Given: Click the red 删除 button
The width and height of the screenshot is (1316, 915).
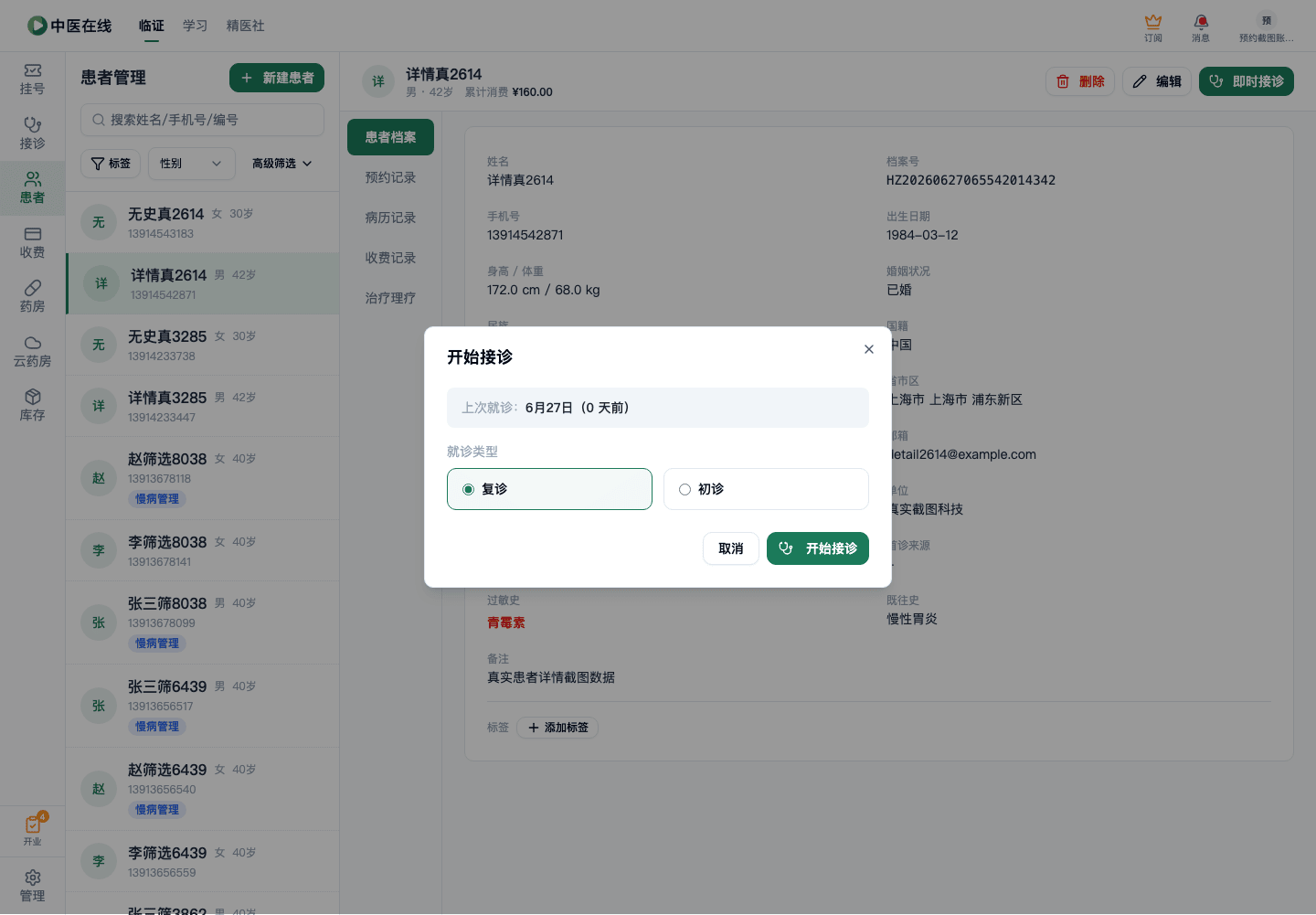Looking at the screenshot, I should point(1080,81).
